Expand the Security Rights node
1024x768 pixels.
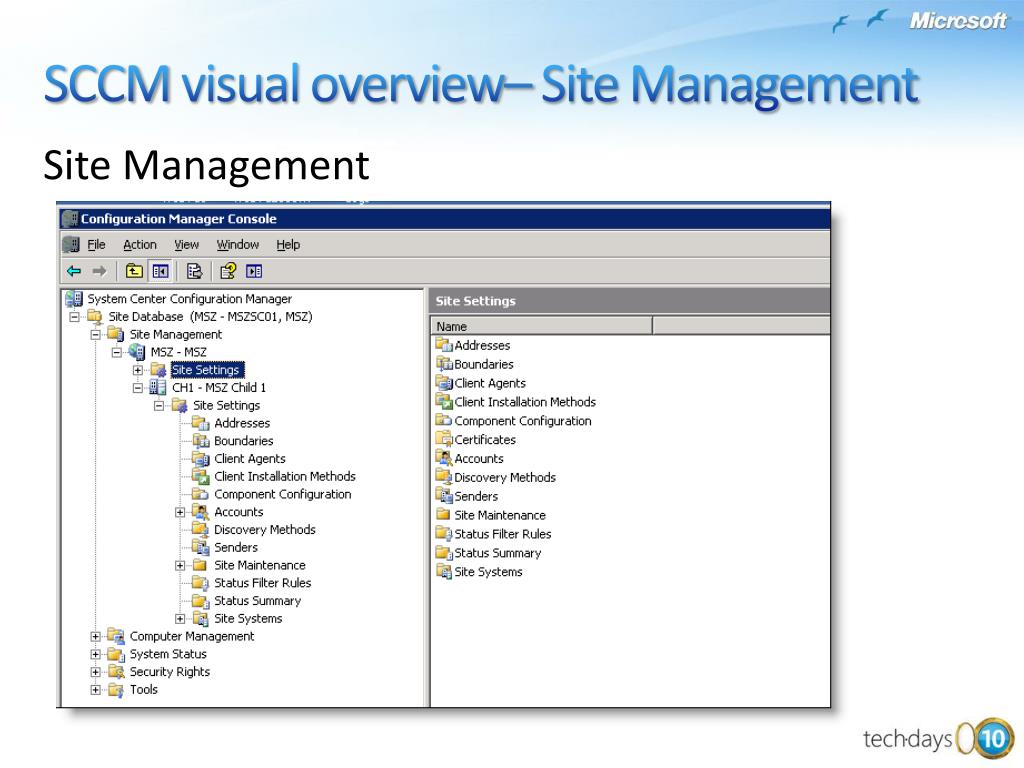coord(95,672)
